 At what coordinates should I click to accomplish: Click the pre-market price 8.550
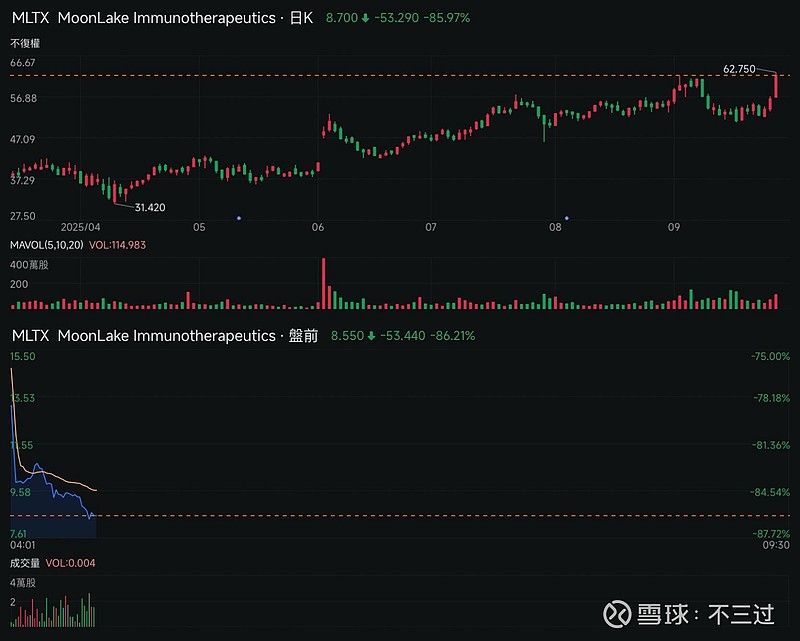[347, 336]
